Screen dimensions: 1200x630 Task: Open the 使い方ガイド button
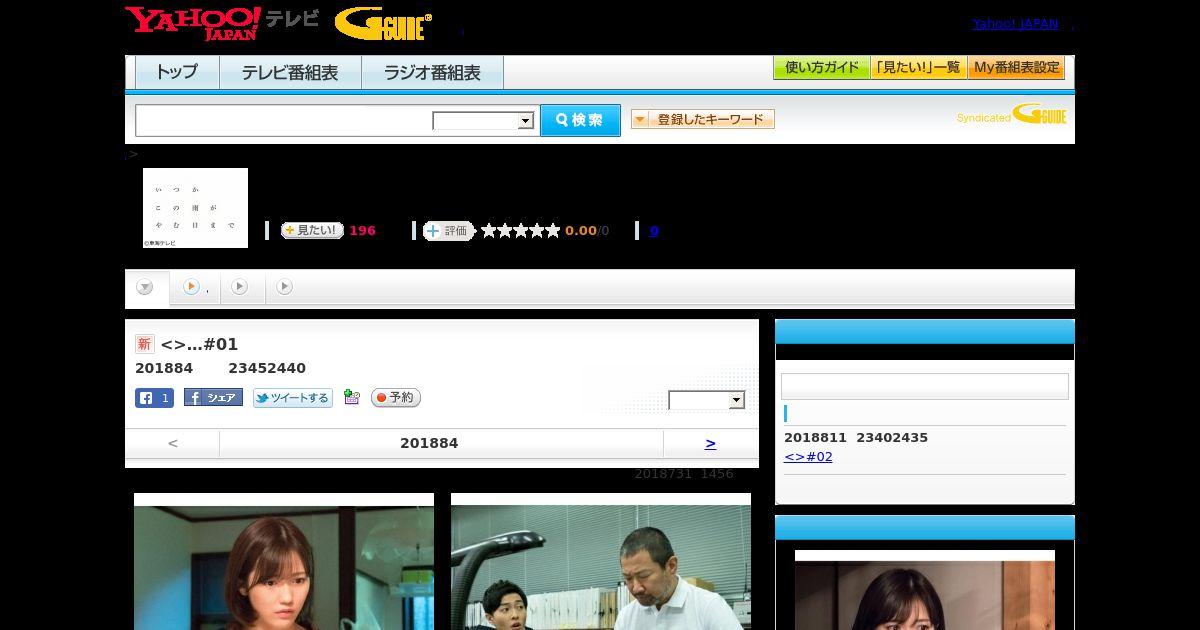(x=821, y=68)
